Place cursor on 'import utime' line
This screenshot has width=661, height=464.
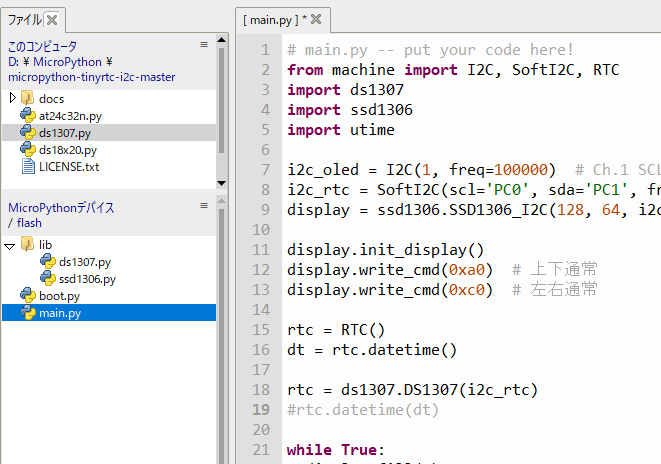pos(341,130)
